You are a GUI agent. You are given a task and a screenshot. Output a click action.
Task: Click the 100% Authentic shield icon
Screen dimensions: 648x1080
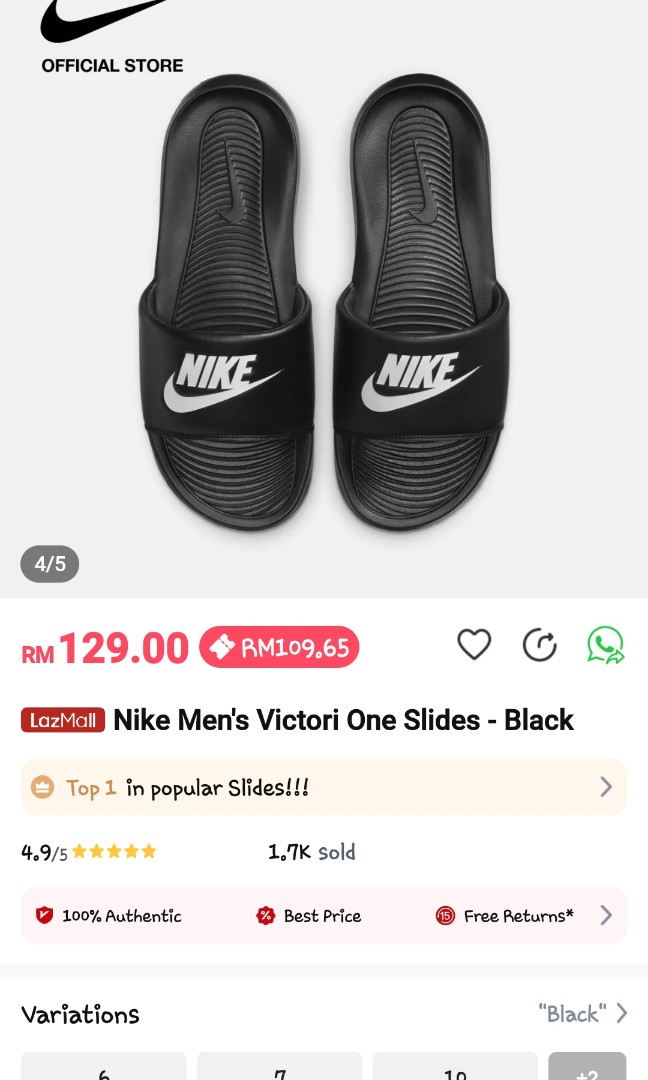(42, 915)
